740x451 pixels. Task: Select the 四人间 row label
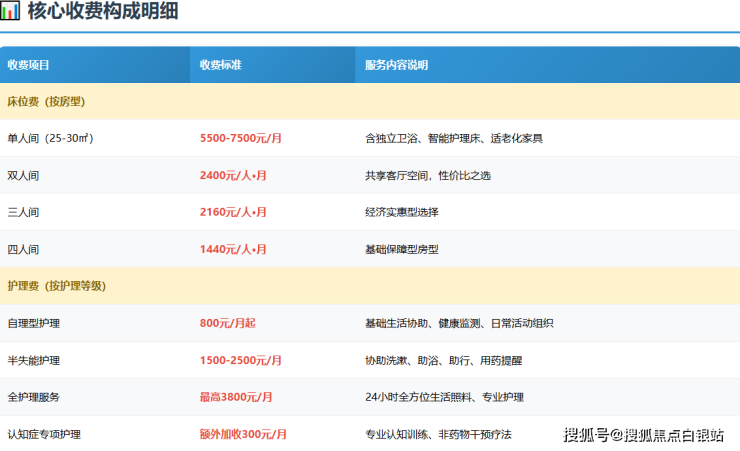[23, 249]
